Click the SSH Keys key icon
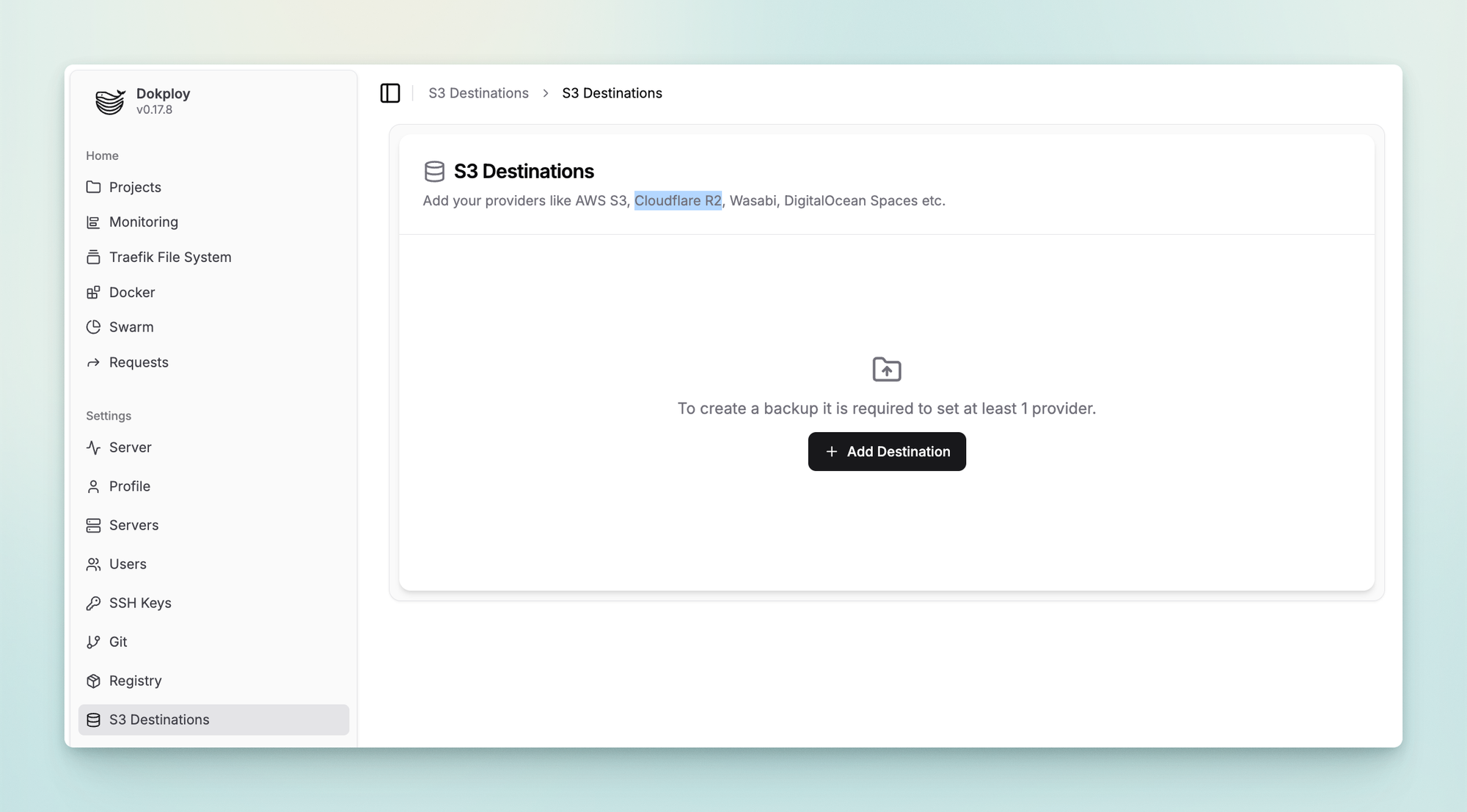The width and height of the screenshot is (1467, 812). [93, 603]
